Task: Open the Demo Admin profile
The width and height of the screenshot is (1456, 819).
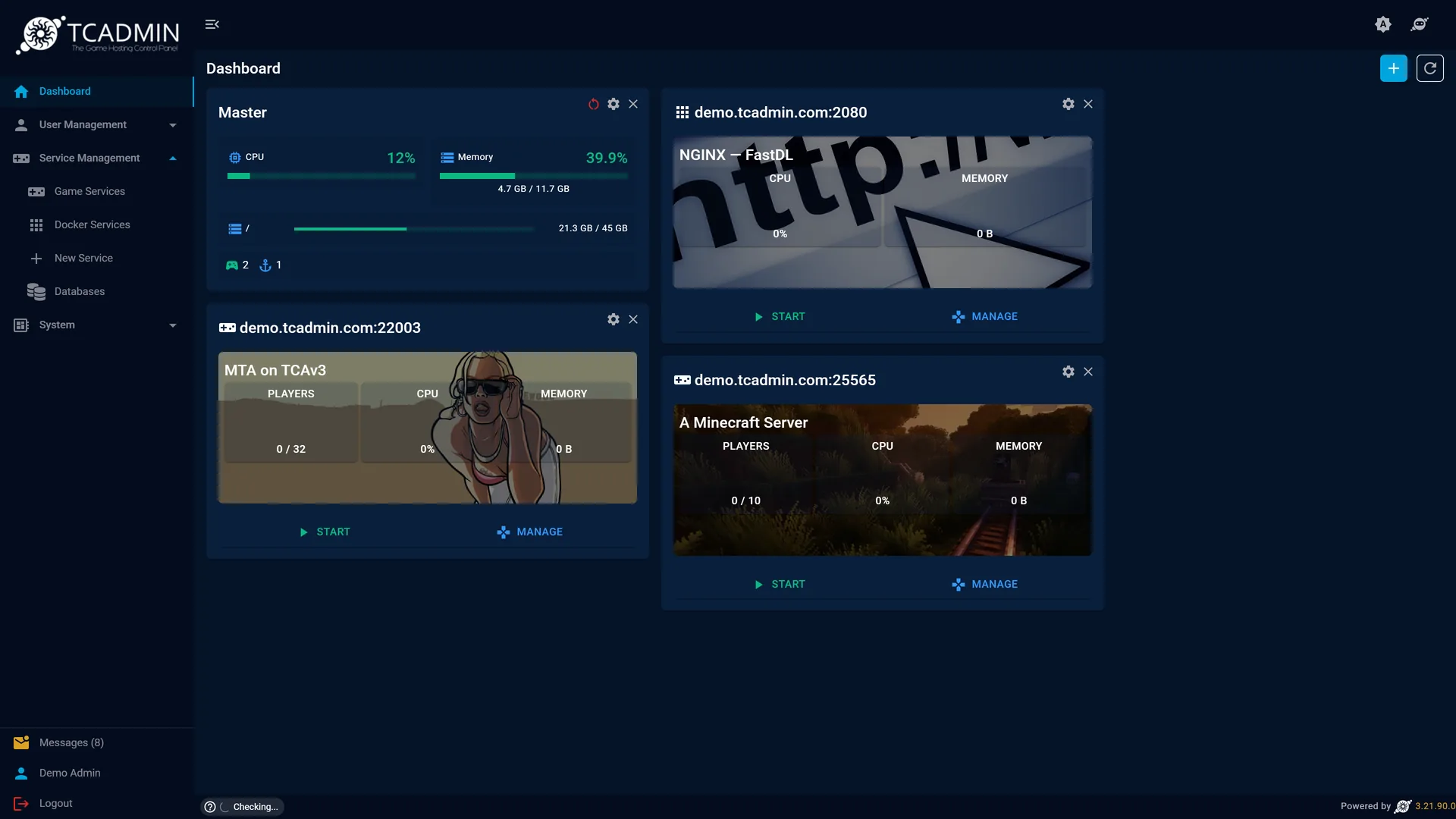Action: click(x=96, y=773)
